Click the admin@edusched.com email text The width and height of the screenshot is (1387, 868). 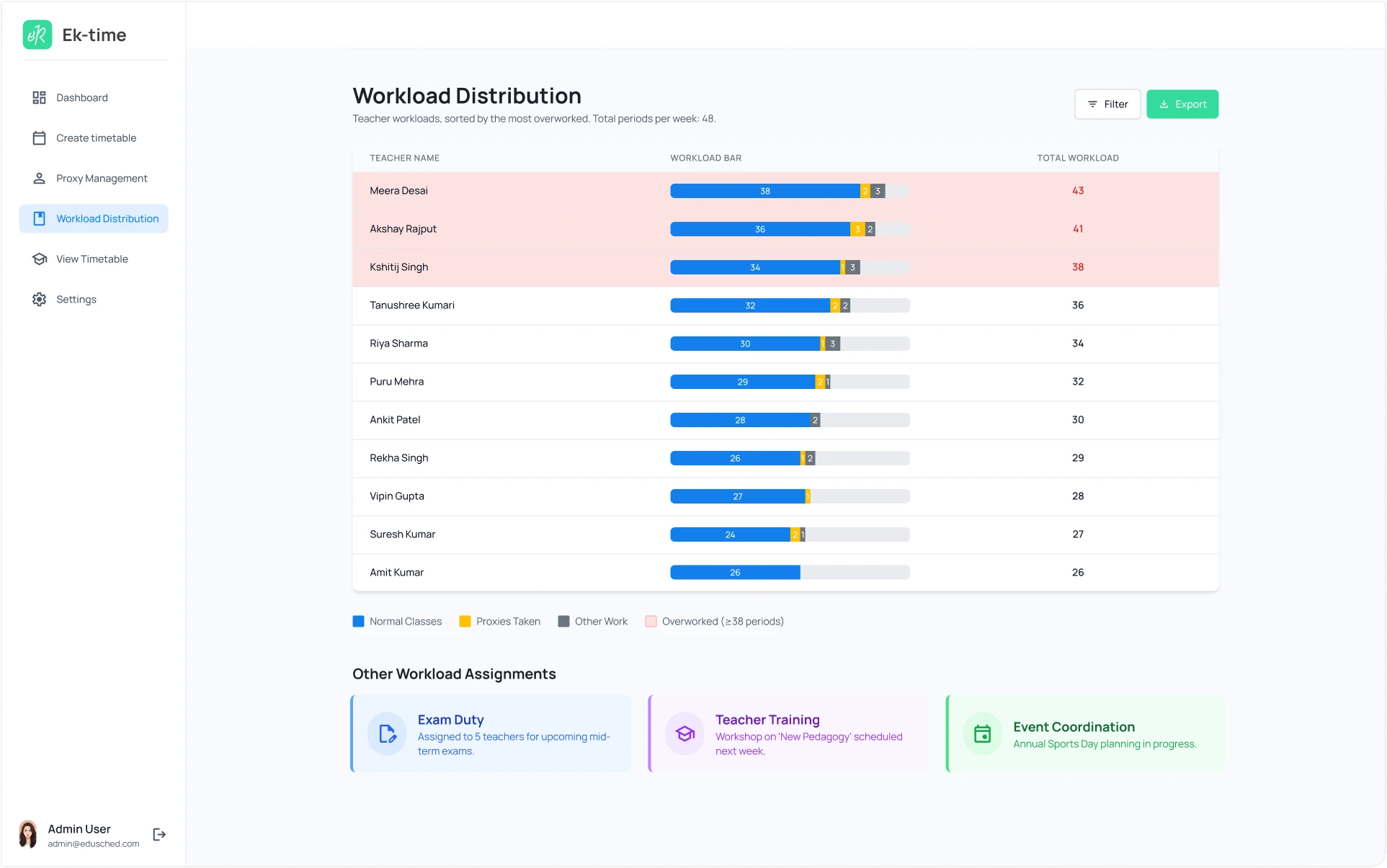point(94,844)
